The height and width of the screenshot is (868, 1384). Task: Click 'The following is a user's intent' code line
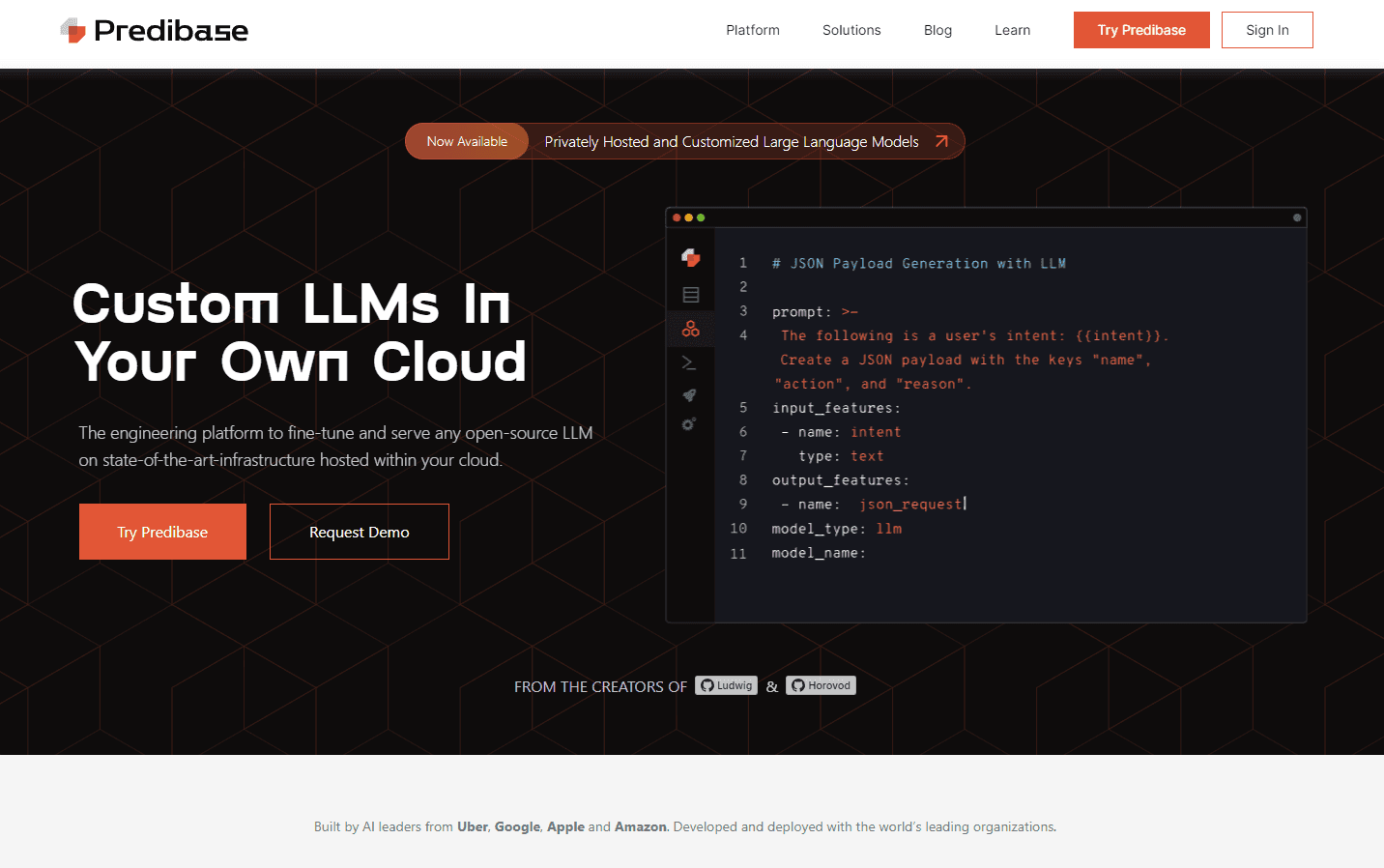(975, 335)
